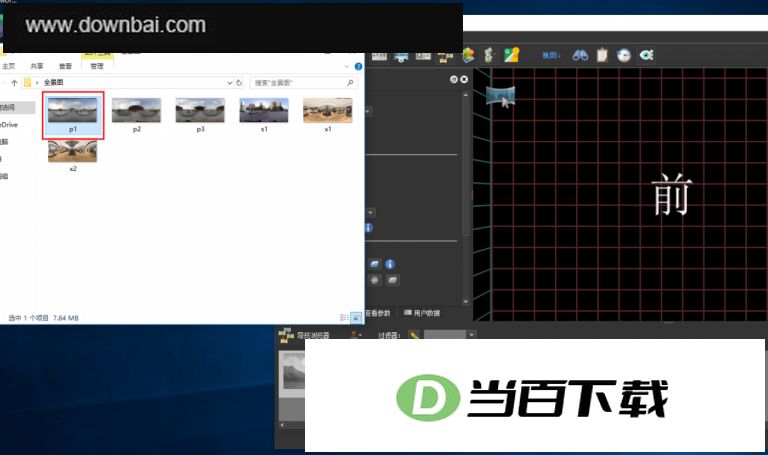This screenshot has width=768, height=455.
Task: Refresh the Explorer folder view
Action: (x=239, y=83)
